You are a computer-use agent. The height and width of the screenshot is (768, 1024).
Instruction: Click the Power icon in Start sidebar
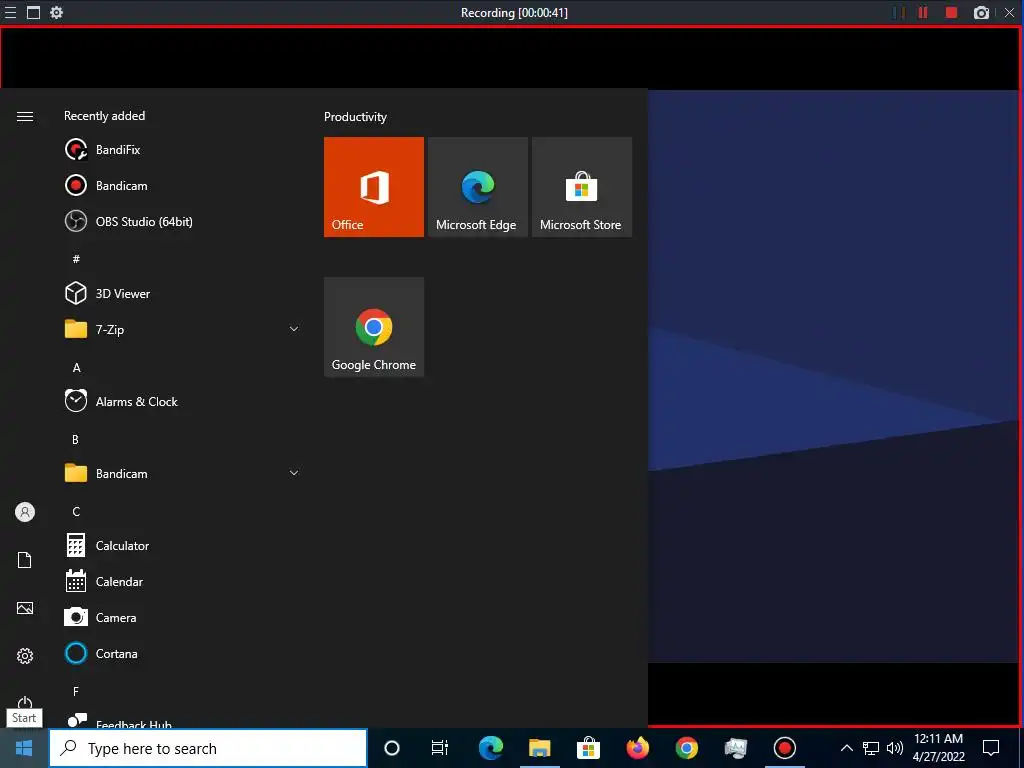click(x=25, y=703)
